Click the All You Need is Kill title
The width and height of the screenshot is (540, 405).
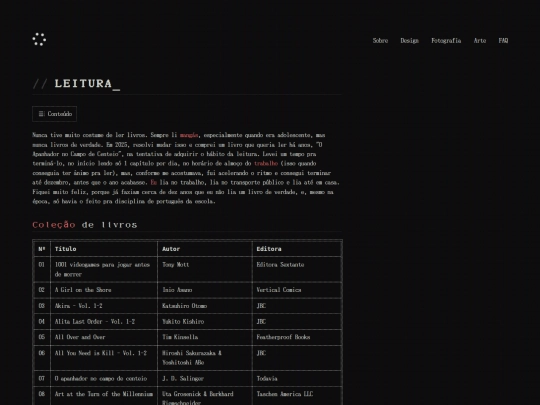(101, 353)
